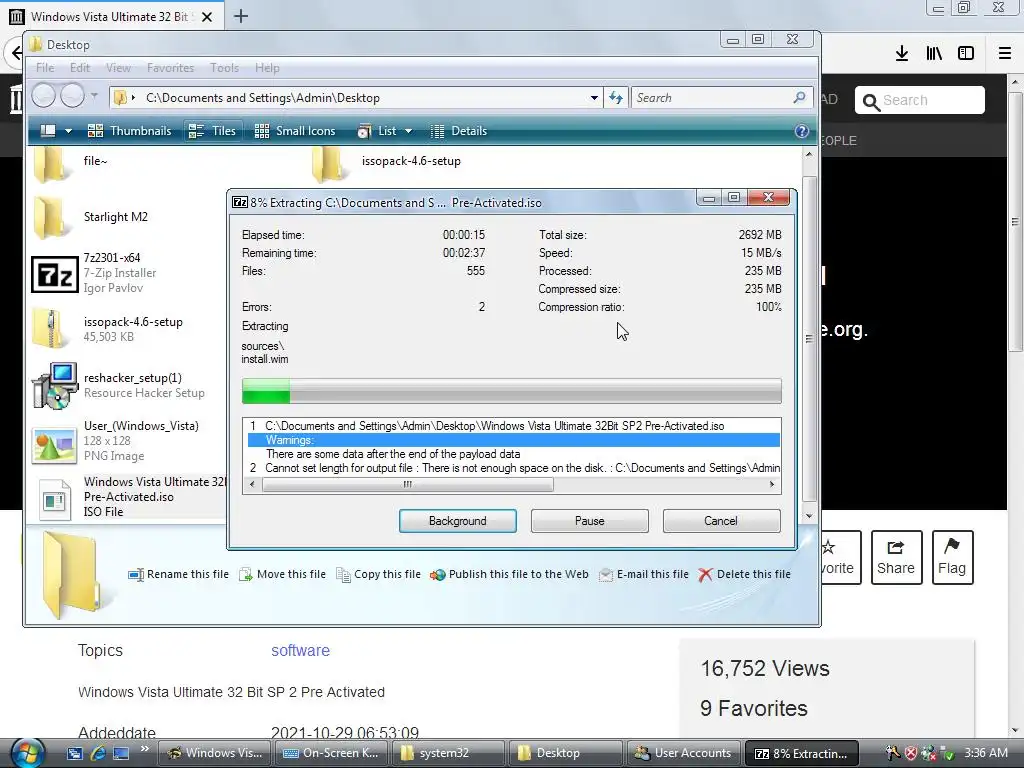Open the Windows Start orb
Image resolution: width=1024 pixels, height=768 pixels.
(x=27, y=752)
